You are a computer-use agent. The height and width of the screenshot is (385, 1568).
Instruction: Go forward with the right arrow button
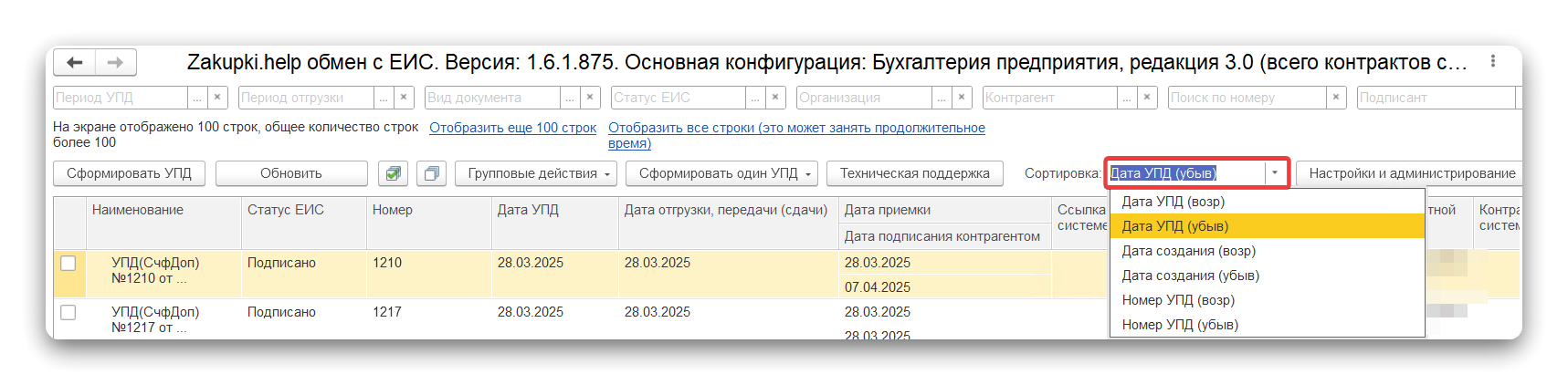[x=115, y=62]
